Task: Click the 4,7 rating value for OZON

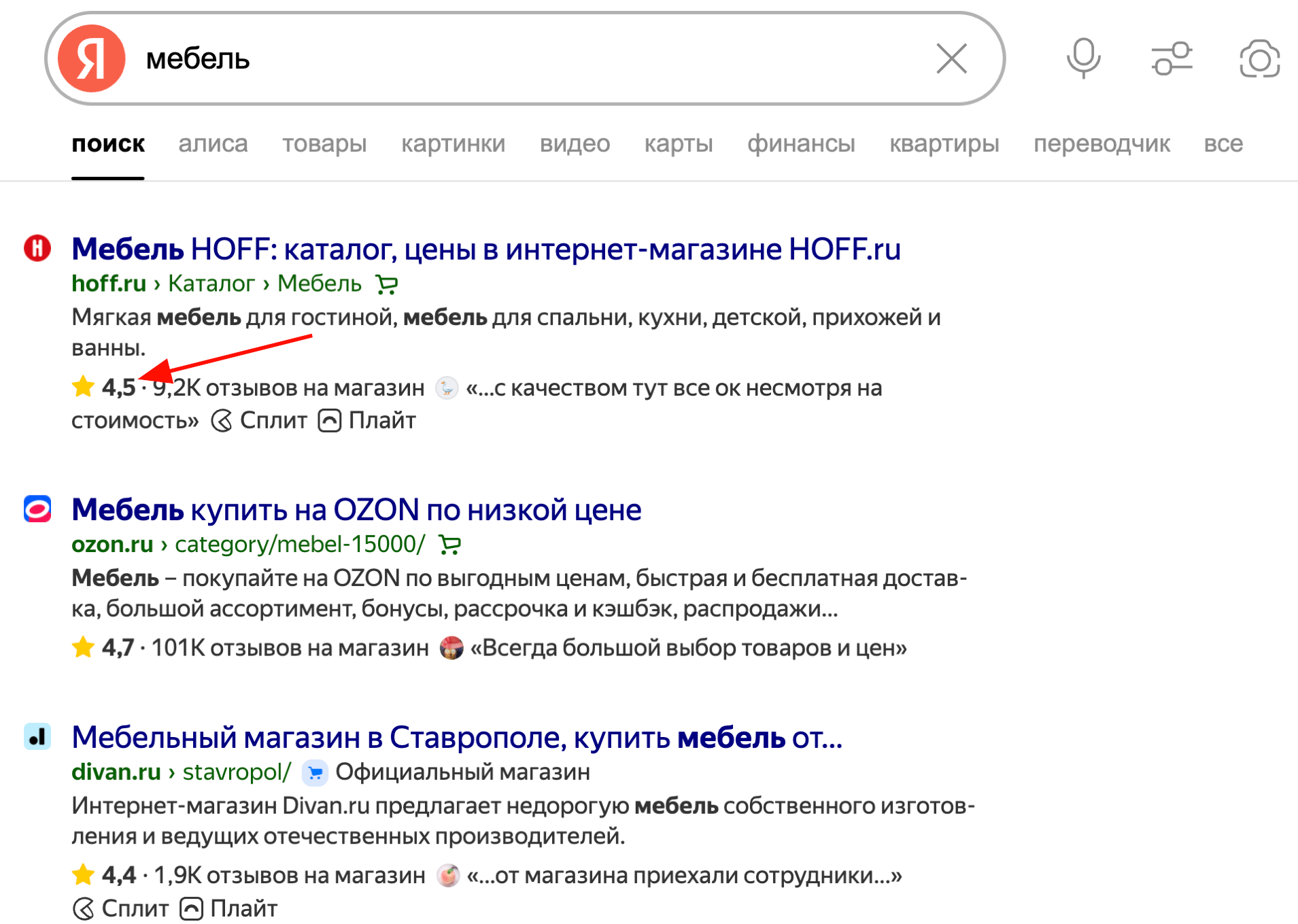Action: [x=118, y=648]
